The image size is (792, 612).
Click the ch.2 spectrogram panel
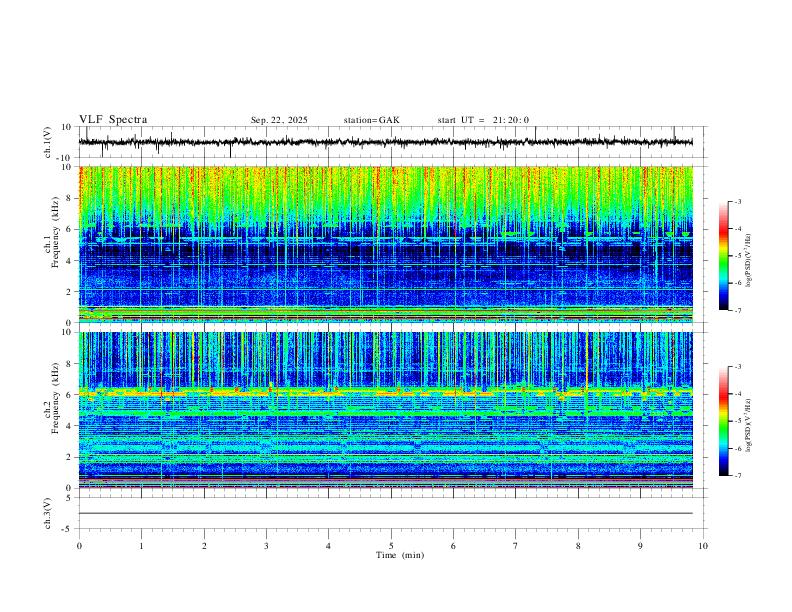click(385, 410)
